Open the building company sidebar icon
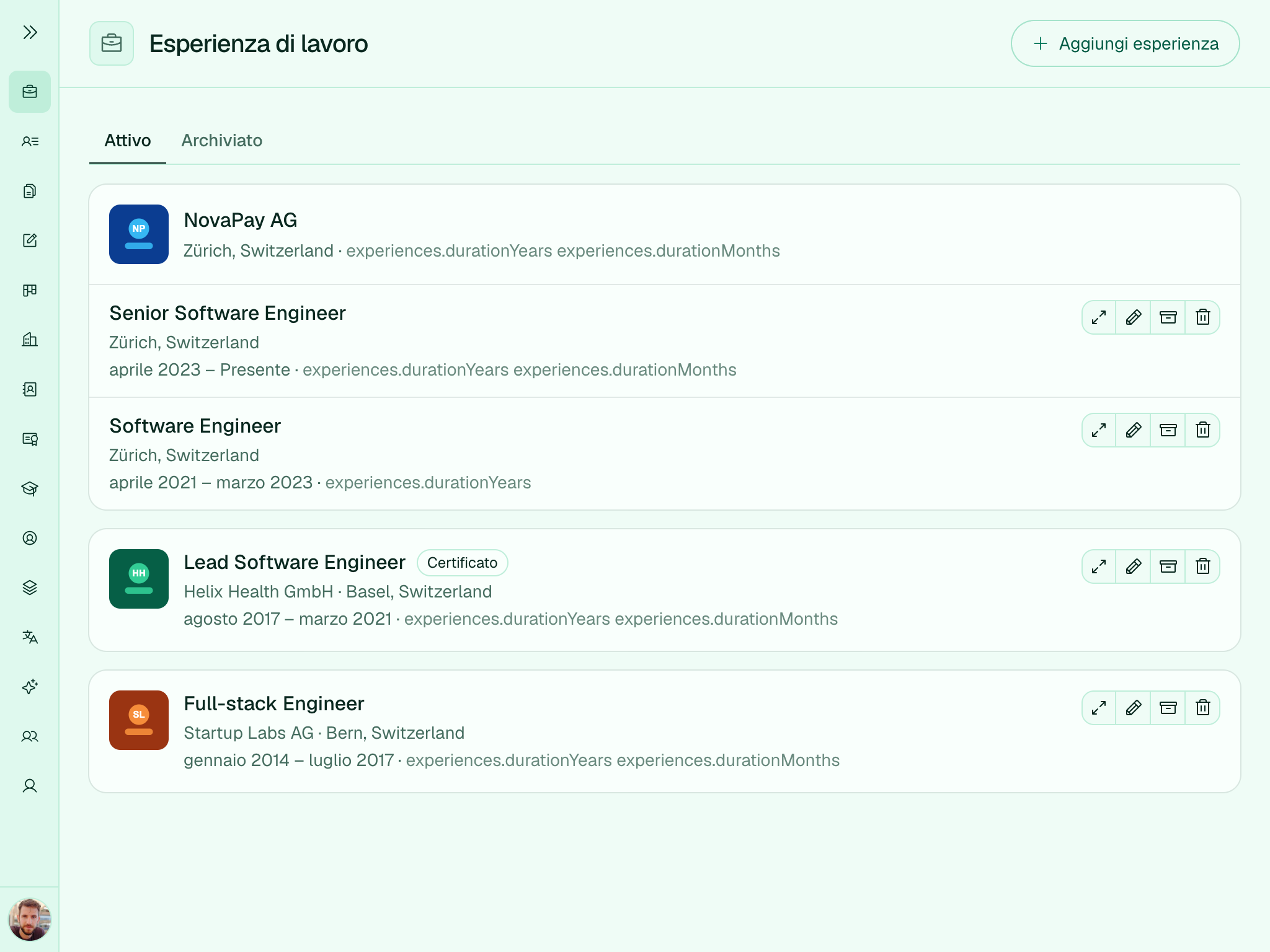Viewport: 1270px width, 952px height. [30, 340]
